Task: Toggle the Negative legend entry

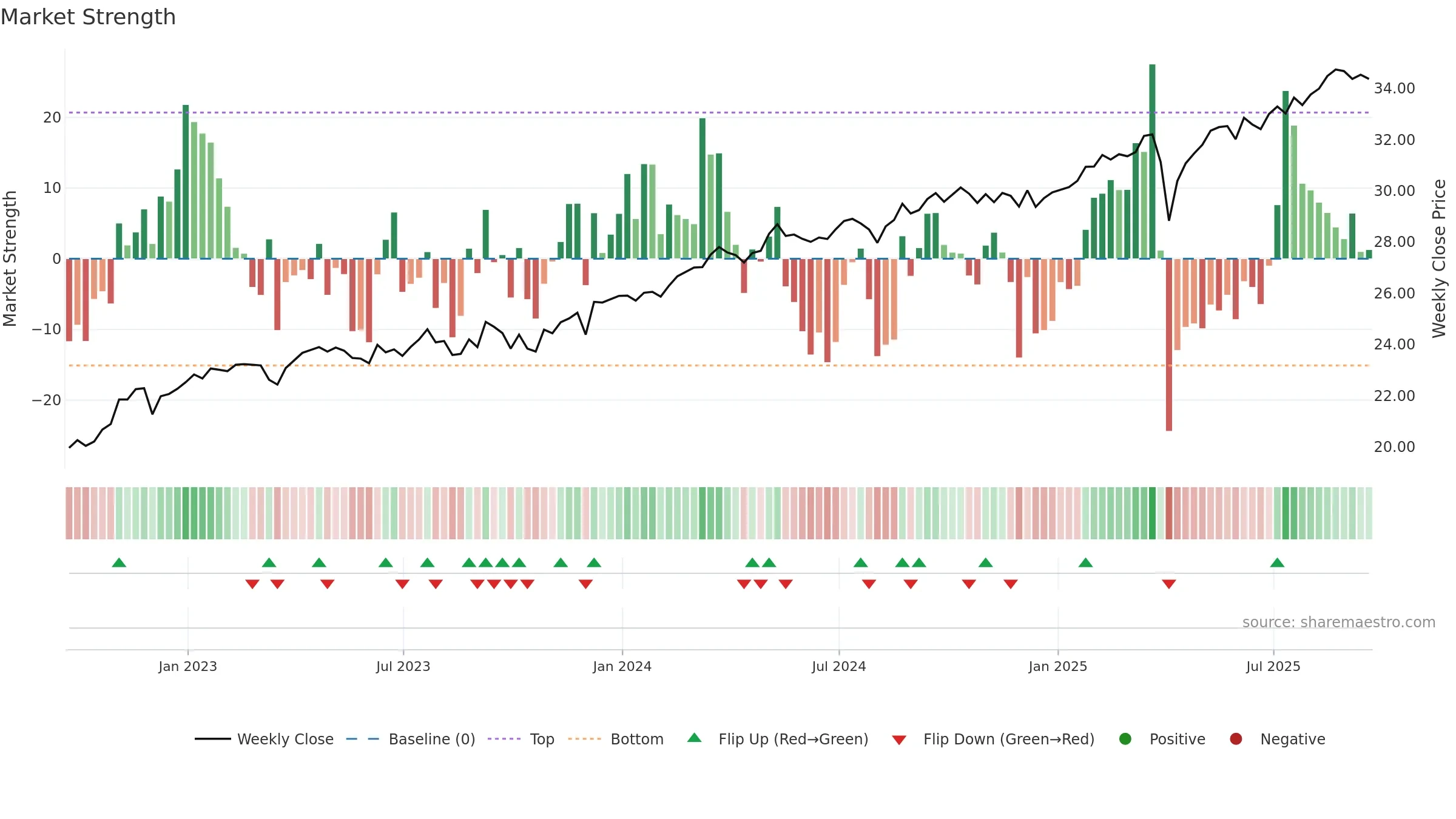Action: (1277, 739)
